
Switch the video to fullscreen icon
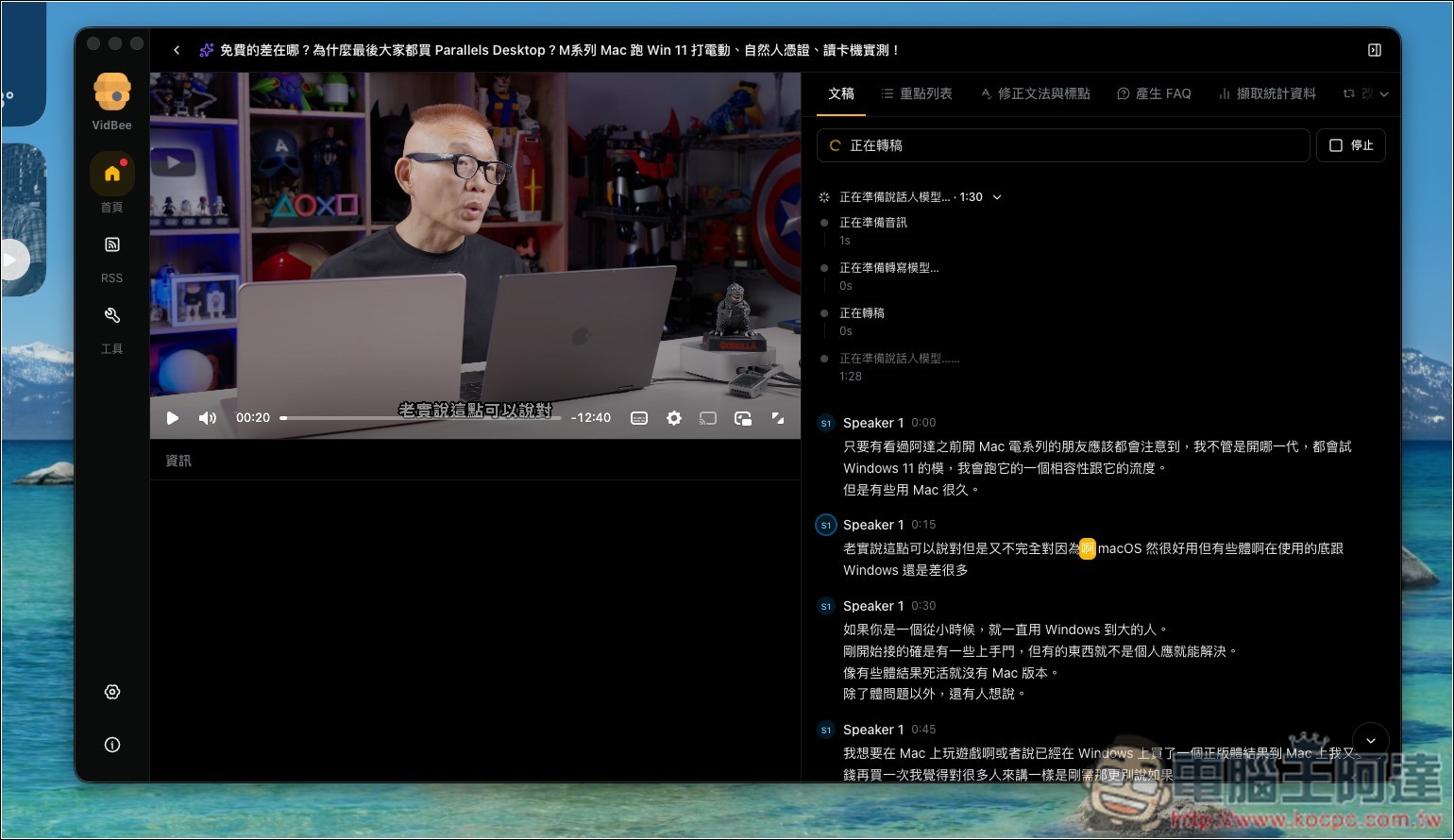click(x=778, y=418)
